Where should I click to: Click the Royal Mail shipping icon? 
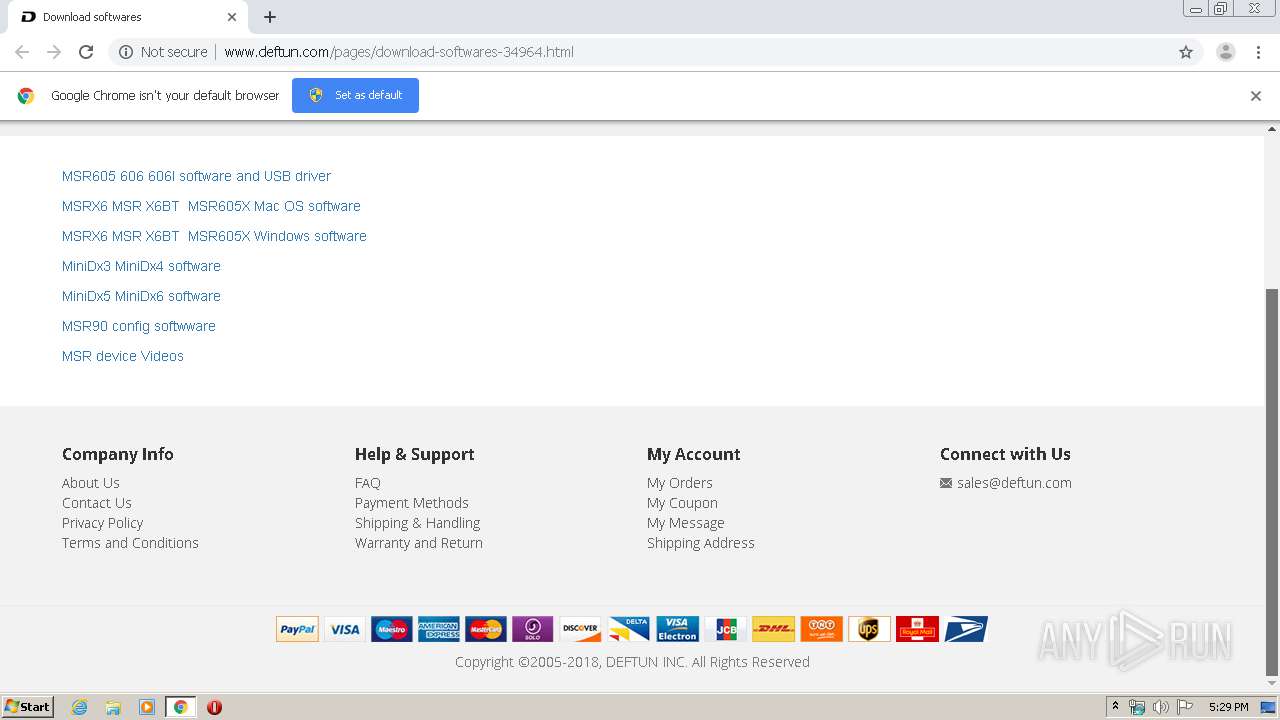click(x=917, y=629)
